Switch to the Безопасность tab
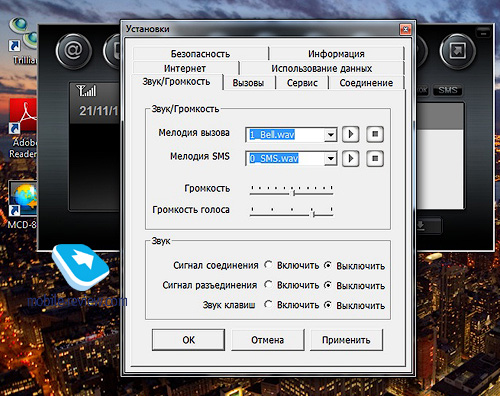The image size is (500, 396). (201, 54)
